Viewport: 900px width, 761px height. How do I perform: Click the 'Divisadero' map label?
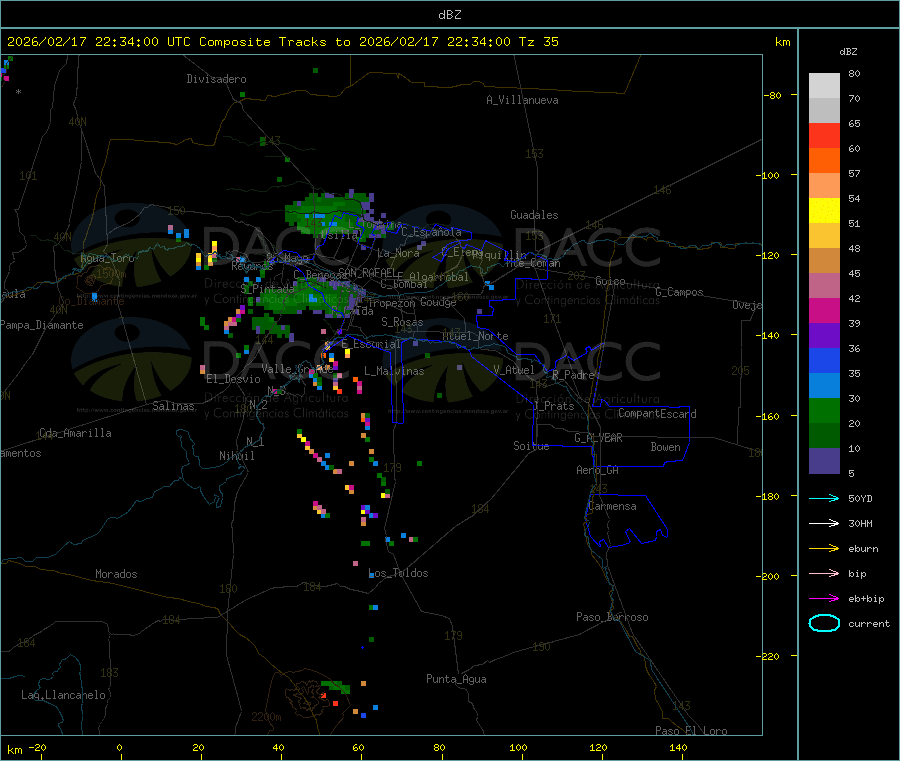pyautogui.click(x=216, y=79)
